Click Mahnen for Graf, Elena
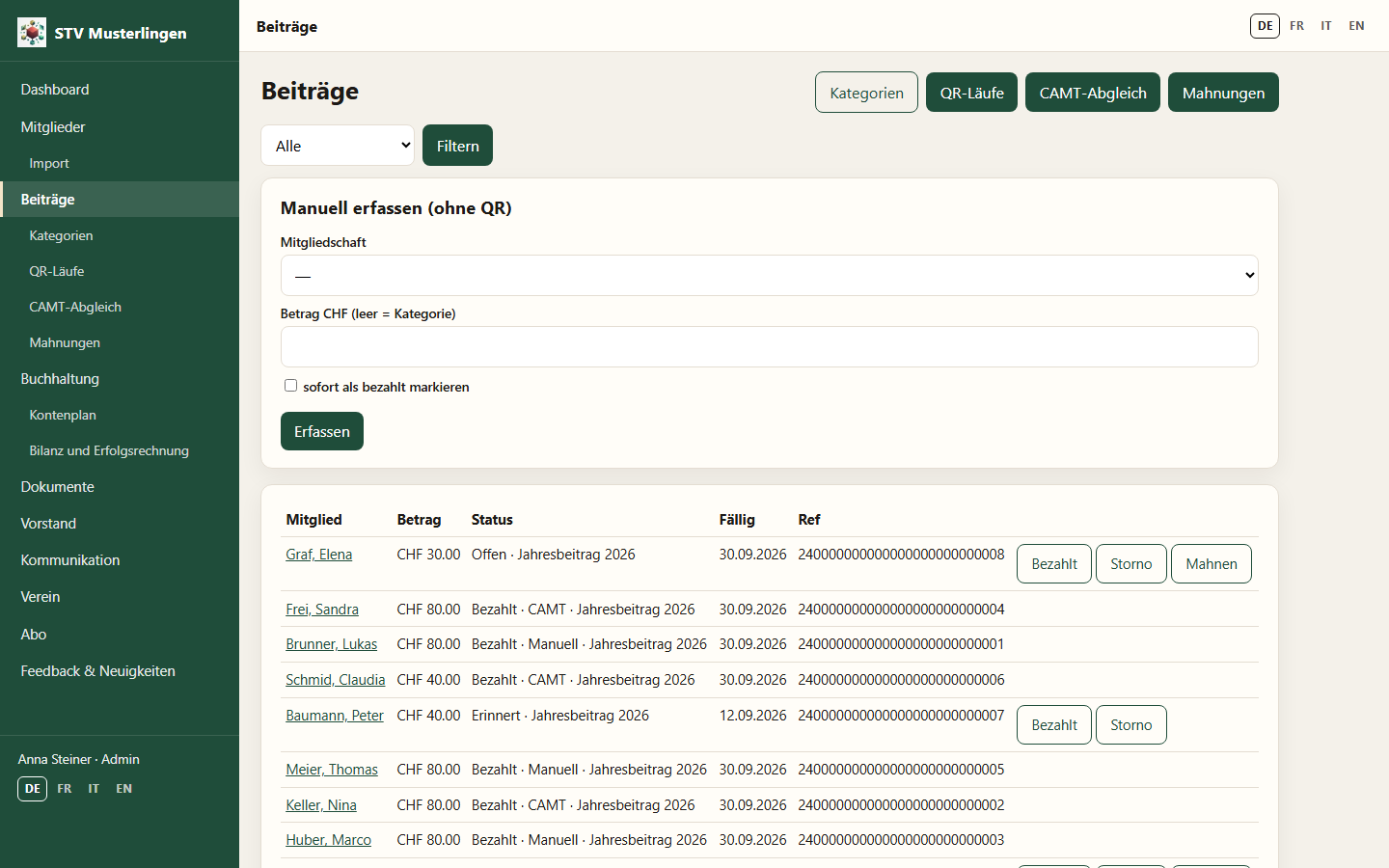 click(1212, 564)
